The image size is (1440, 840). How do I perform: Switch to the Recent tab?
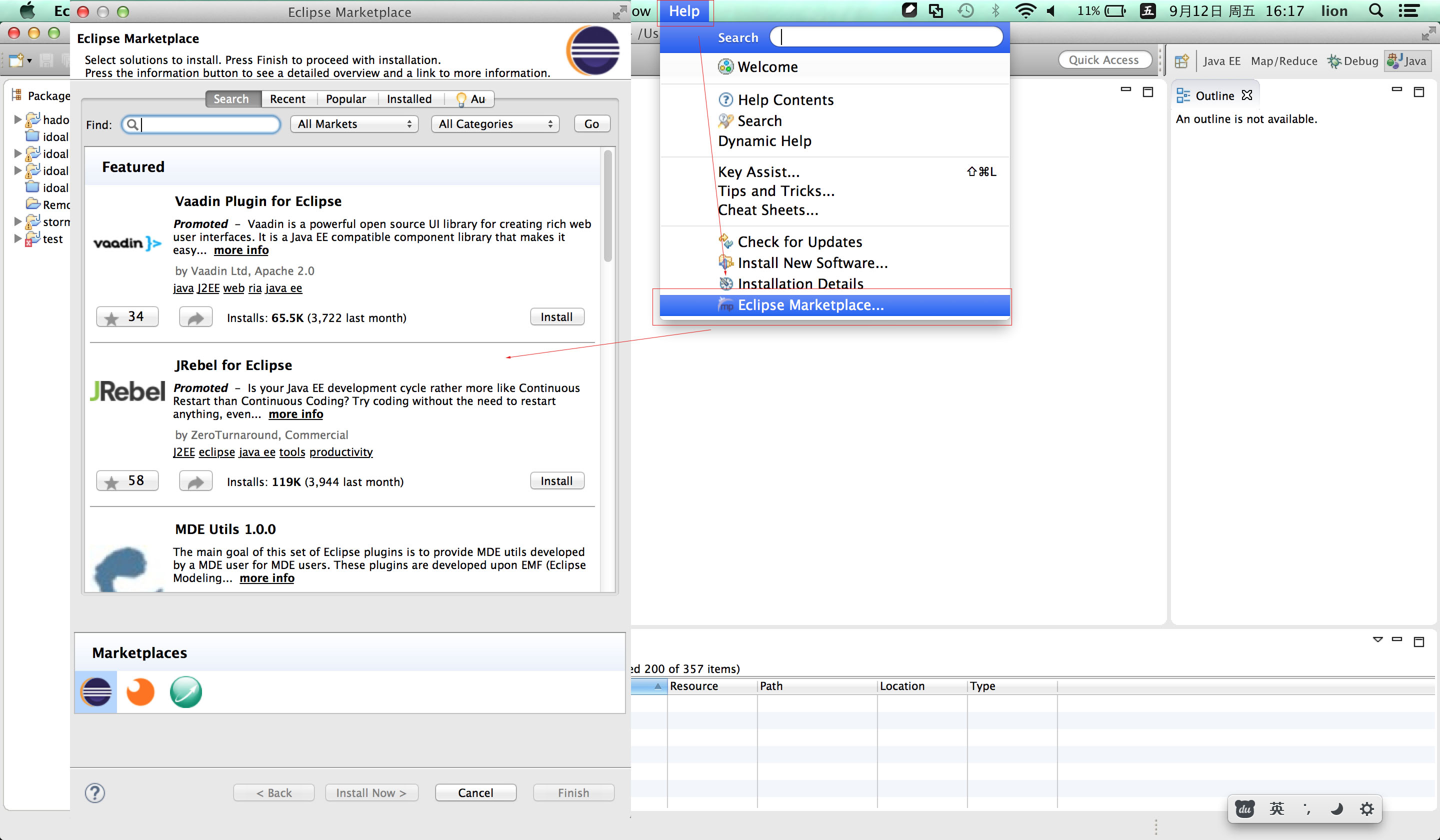(287, 99)
